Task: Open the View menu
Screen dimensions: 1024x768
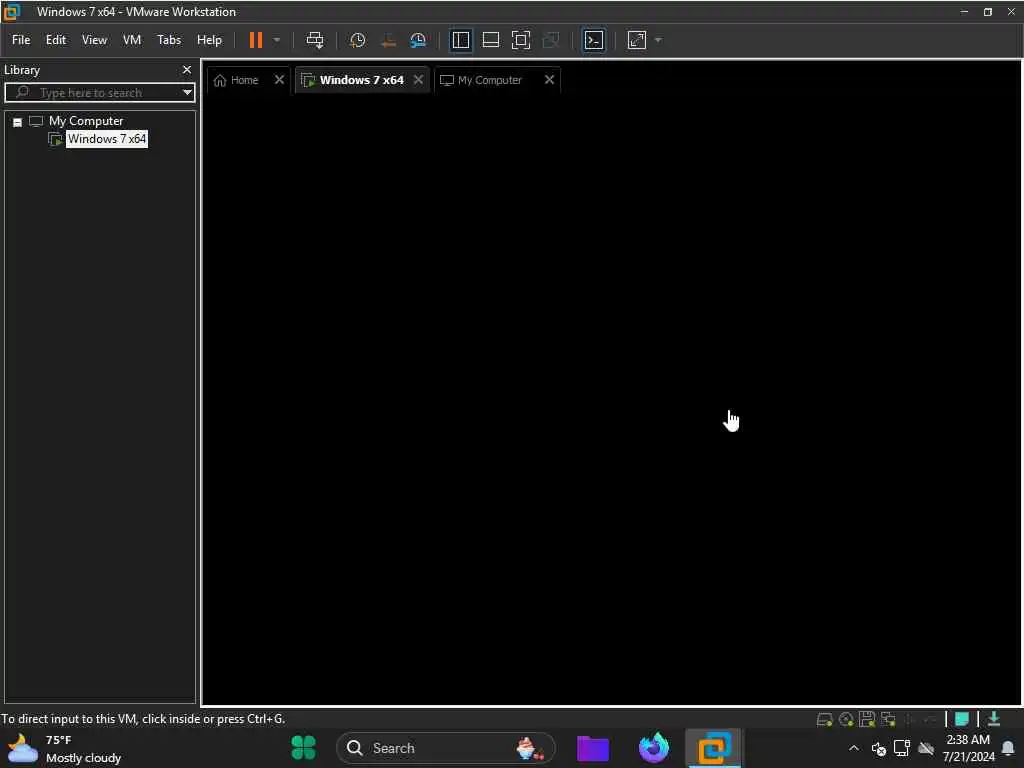Action: pos(94,40)
